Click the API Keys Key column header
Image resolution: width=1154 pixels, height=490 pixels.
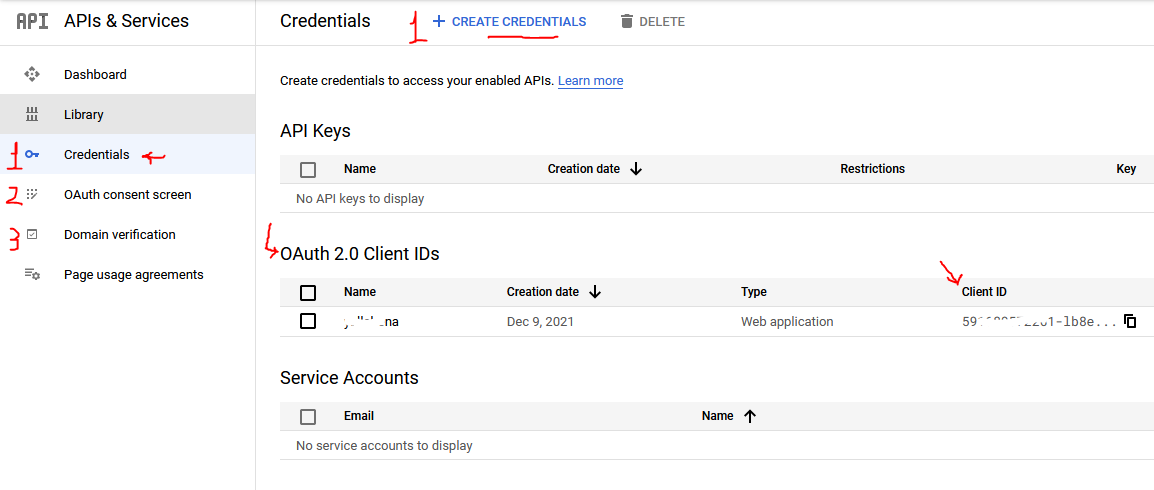click(x=1126, y=168)
